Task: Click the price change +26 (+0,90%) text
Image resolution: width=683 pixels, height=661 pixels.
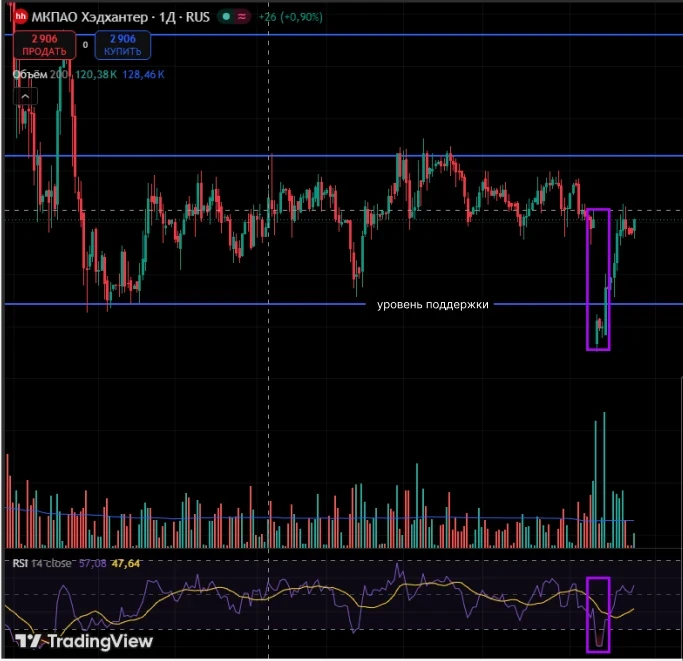Action: click(x=291, y=17)
